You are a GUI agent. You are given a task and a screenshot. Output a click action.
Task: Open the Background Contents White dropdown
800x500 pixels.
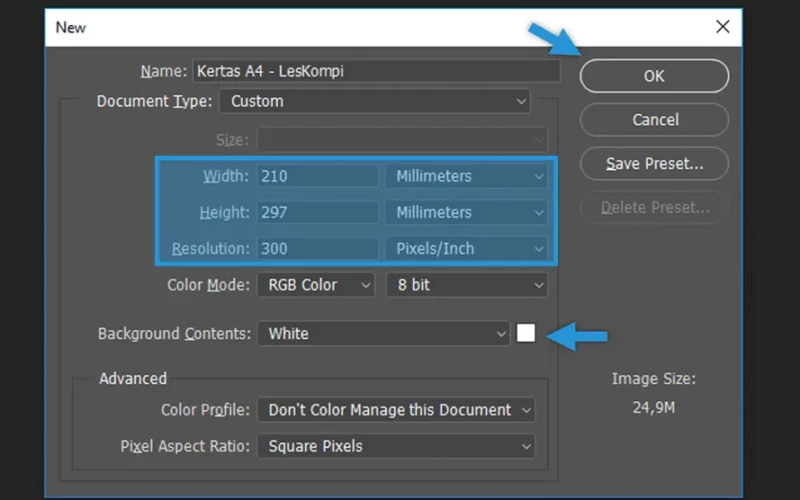[383, 334]
